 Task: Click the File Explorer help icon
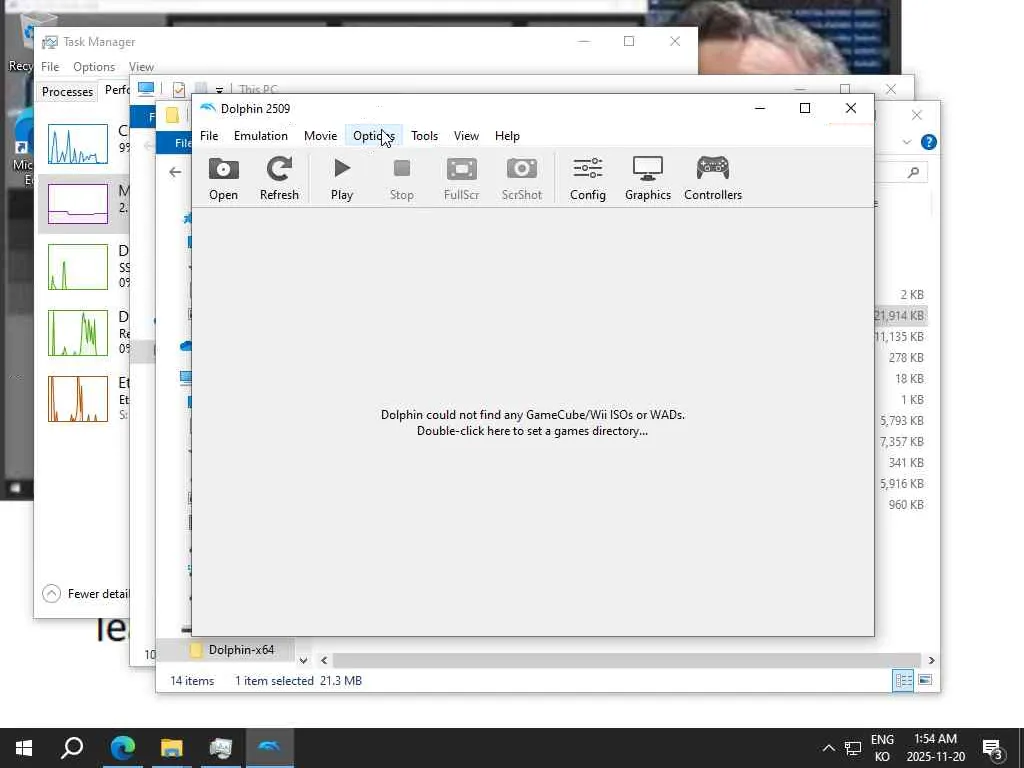928,142
